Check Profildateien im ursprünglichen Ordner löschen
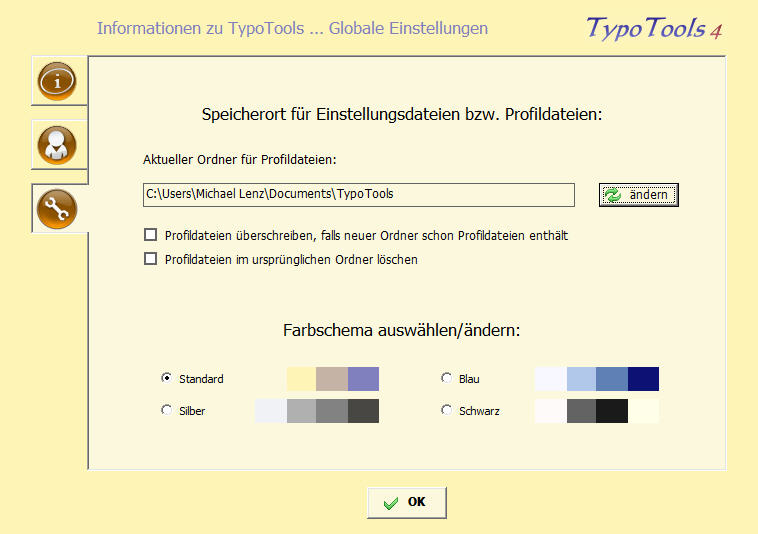758x534 pixels. pos(151,259)
